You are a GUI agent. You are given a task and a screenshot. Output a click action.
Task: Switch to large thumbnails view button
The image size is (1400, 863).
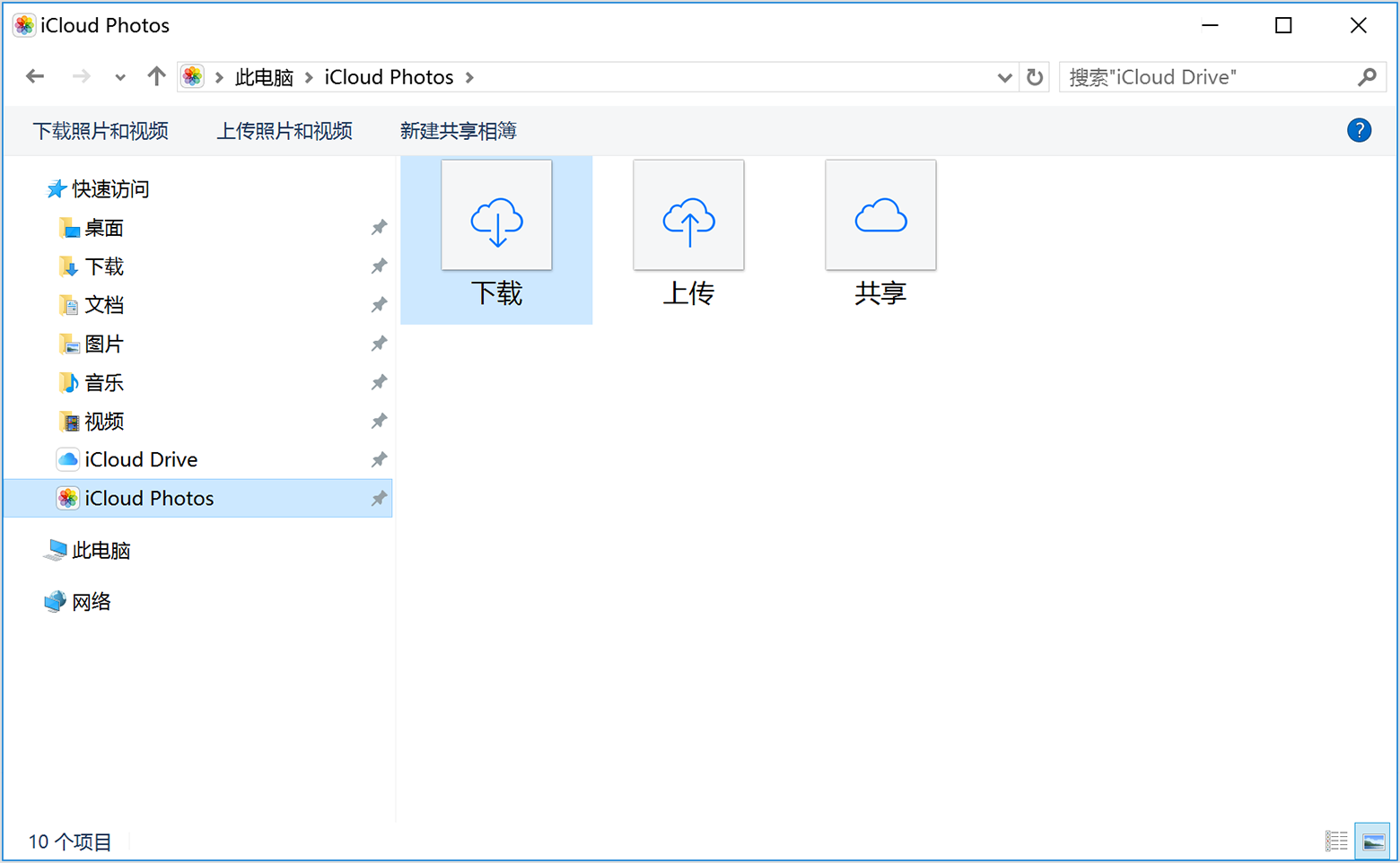pyautogui.click(x=1372, y=841)
